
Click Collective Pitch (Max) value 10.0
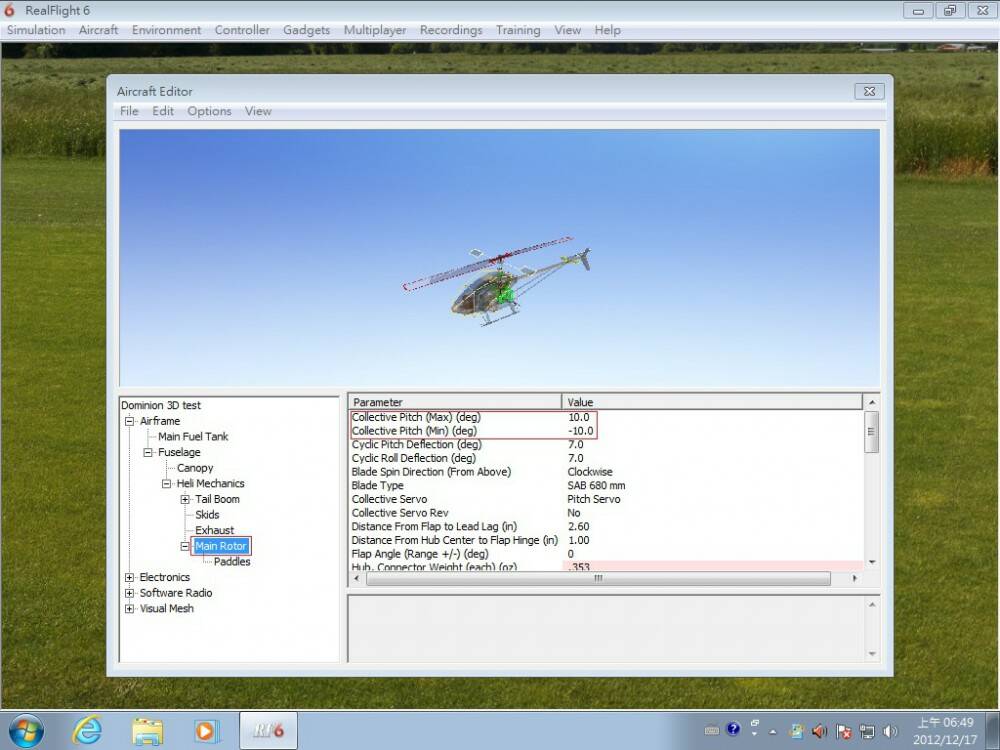click(578, 417)
